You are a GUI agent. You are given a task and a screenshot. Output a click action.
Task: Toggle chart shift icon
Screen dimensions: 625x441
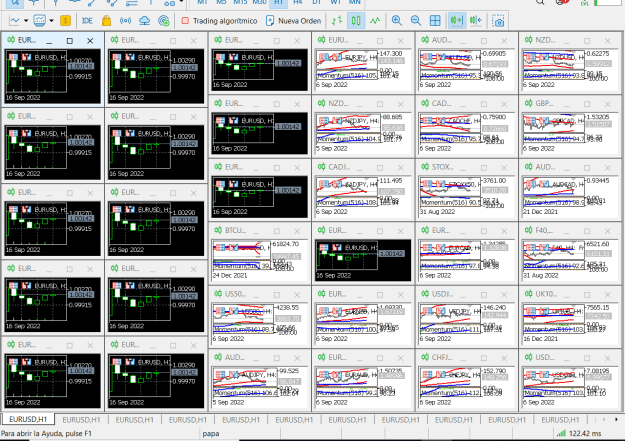point(476,21)
